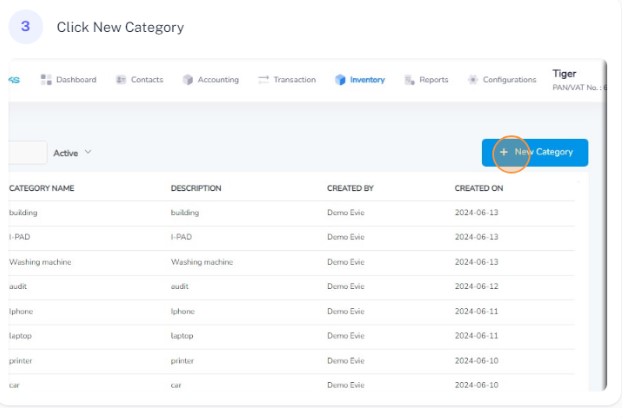Click the Dashboard grid icon
Screen dimensions: 626x420
(x=46, y=79)
